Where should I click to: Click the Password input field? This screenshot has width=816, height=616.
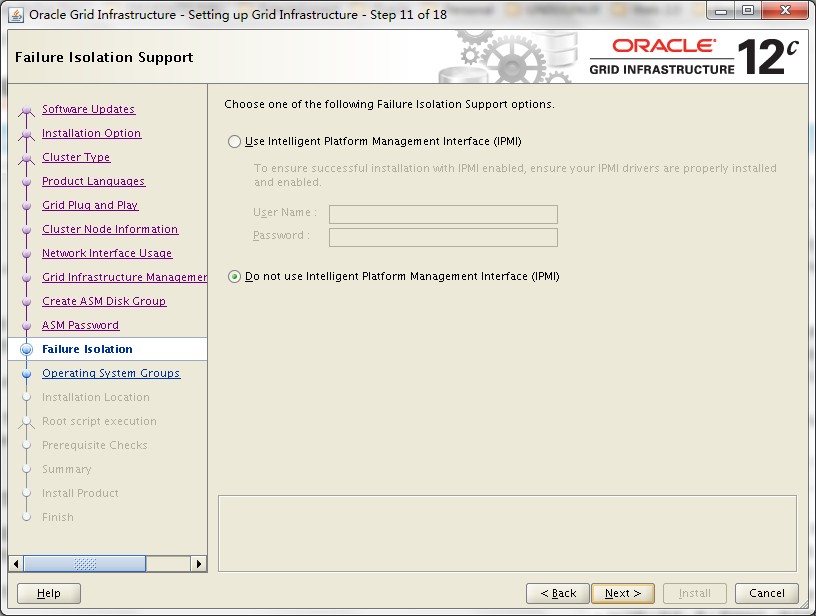pos(443,237)
